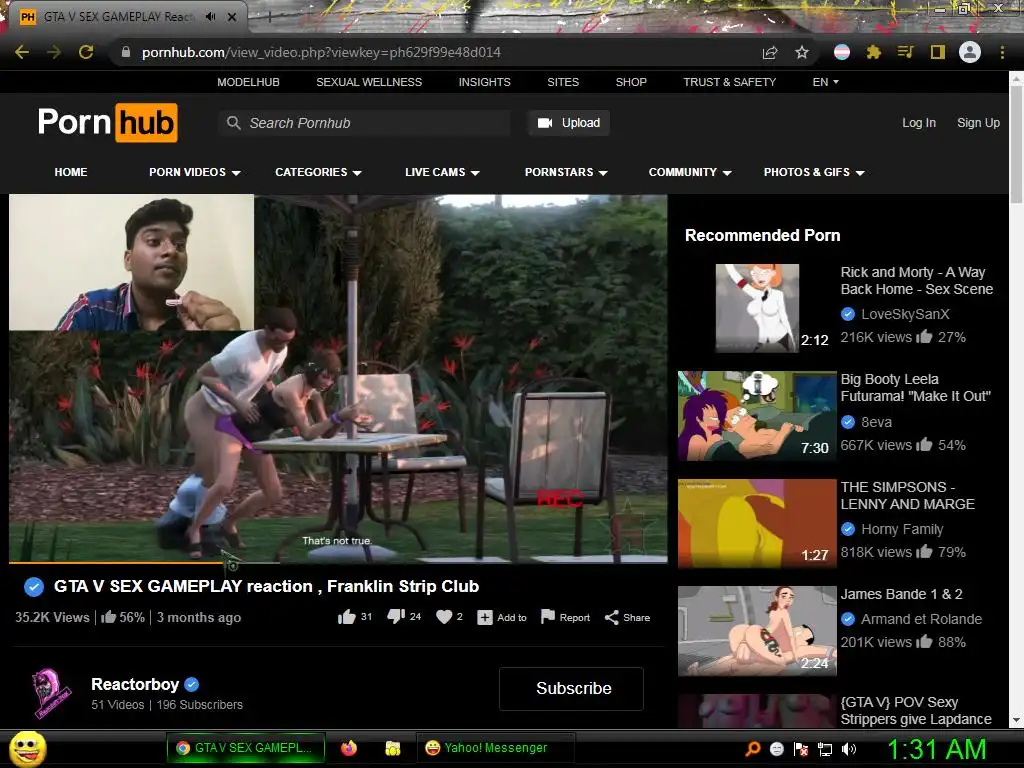Open uploader LoveSkySanX link

click(905, 314)
